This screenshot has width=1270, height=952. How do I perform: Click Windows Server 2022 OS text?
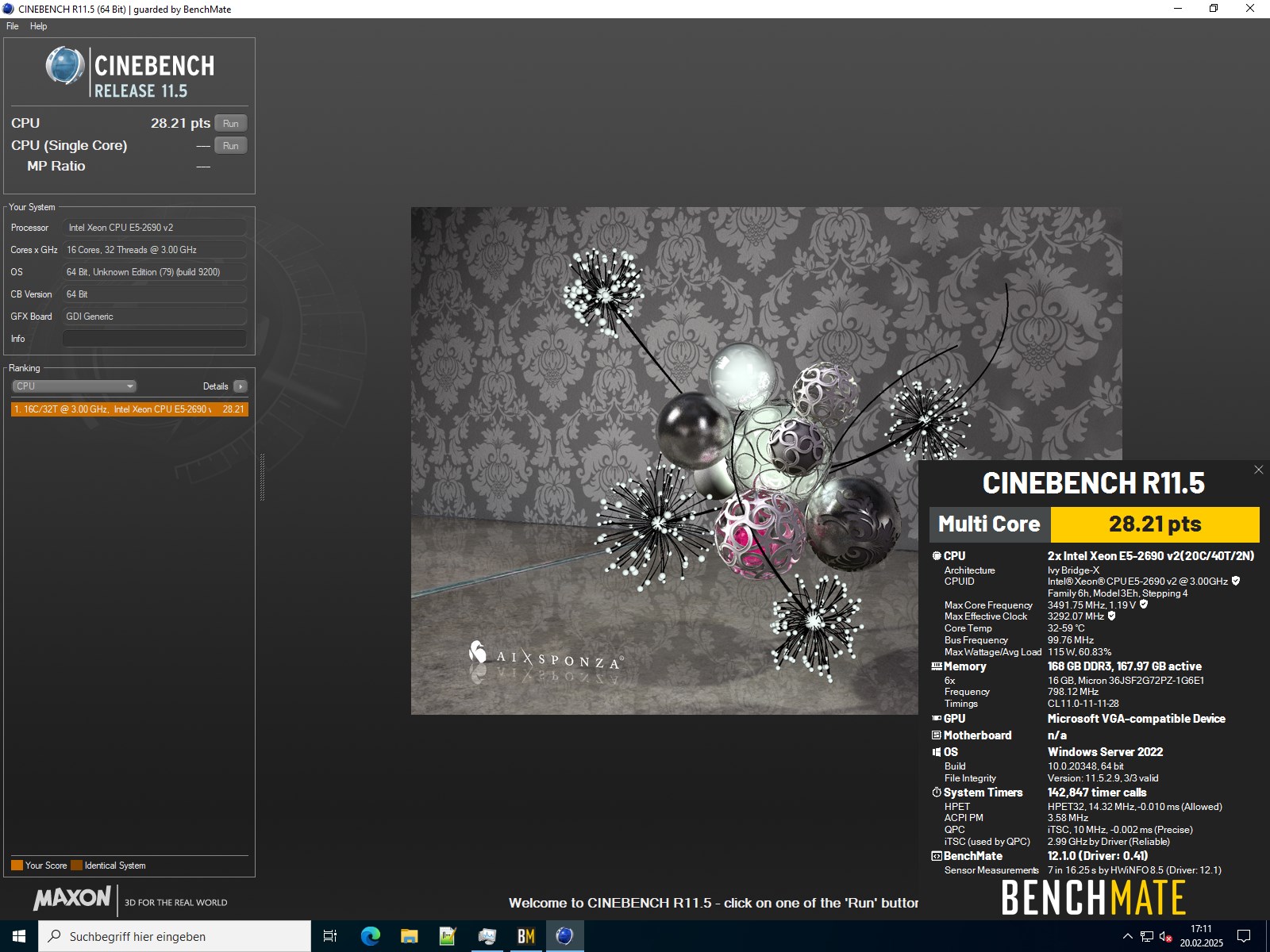coord(1105,752)
